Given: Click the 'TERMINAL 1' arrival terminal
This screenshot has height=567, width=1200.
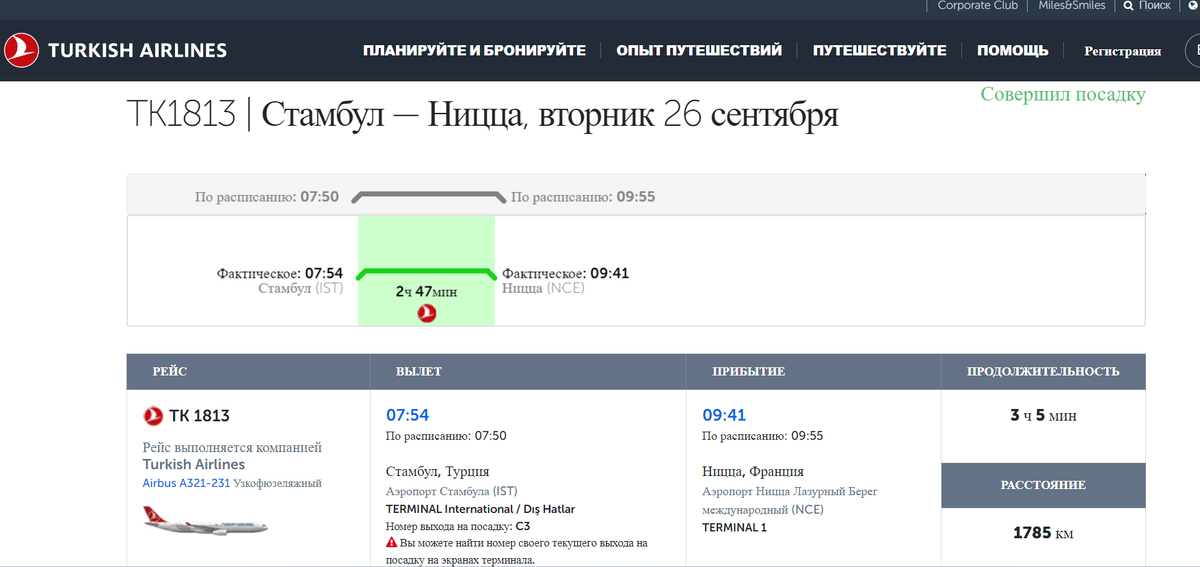Looking at the screenshot, I should tap(734, 527).
